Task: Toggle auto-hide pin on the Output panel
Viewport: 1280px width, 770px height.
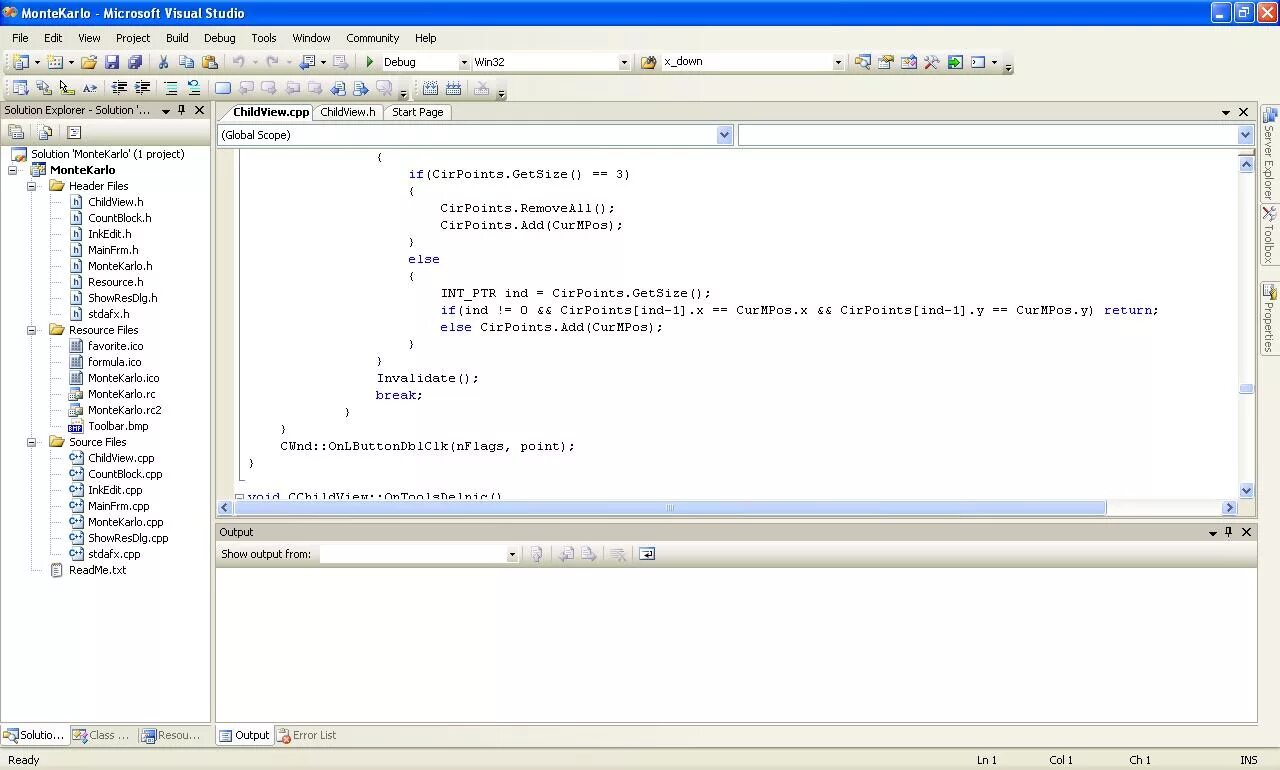Action: 1229,532
